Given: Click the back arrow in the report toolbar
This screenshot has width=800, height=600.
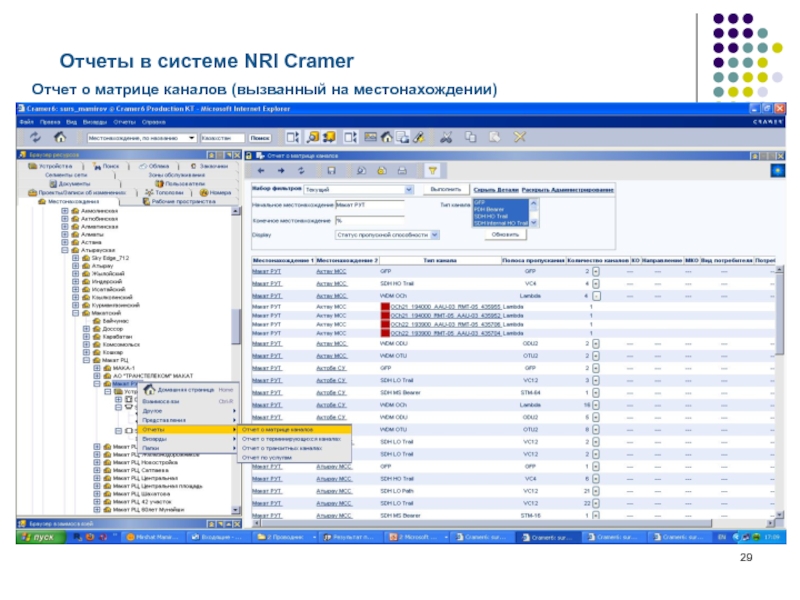Looking at the screenshot, I should [x=260, y=170].
